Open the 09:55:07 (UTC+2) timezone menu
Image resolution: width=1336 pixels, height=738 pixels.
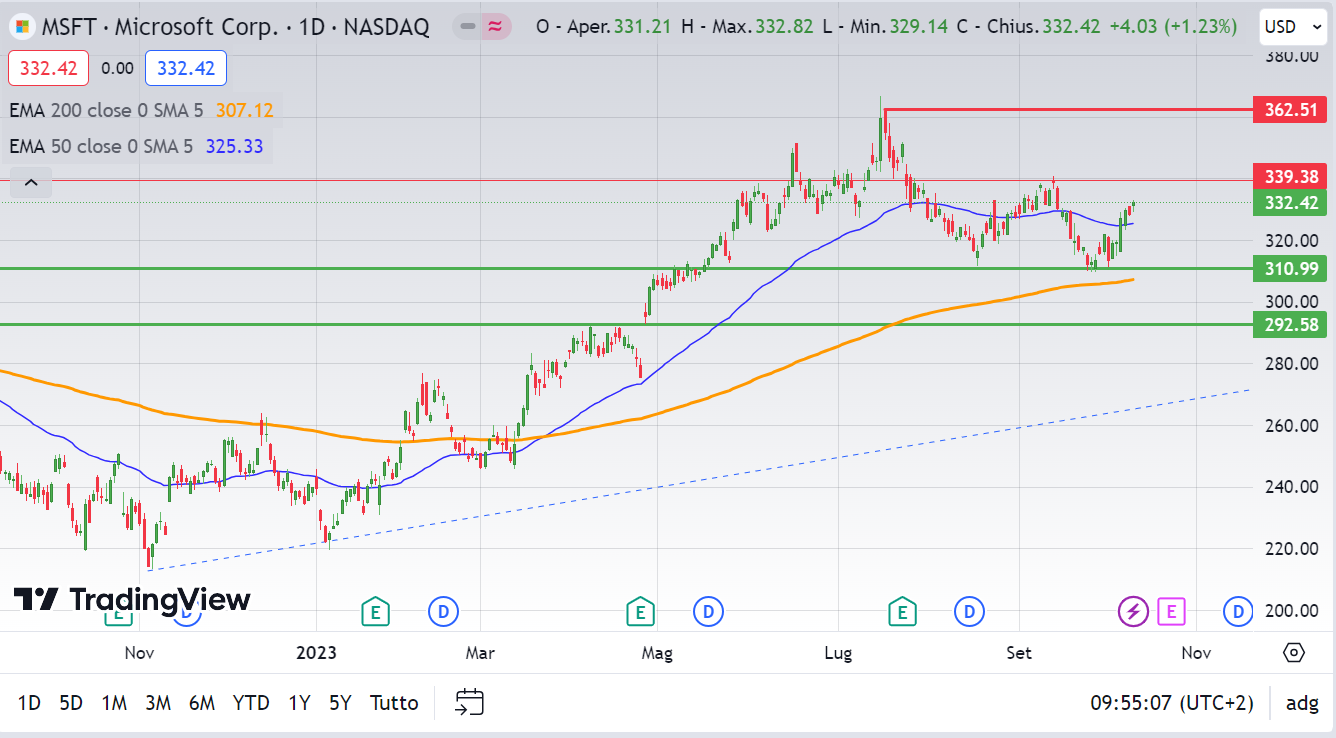tap(1172, 703)
